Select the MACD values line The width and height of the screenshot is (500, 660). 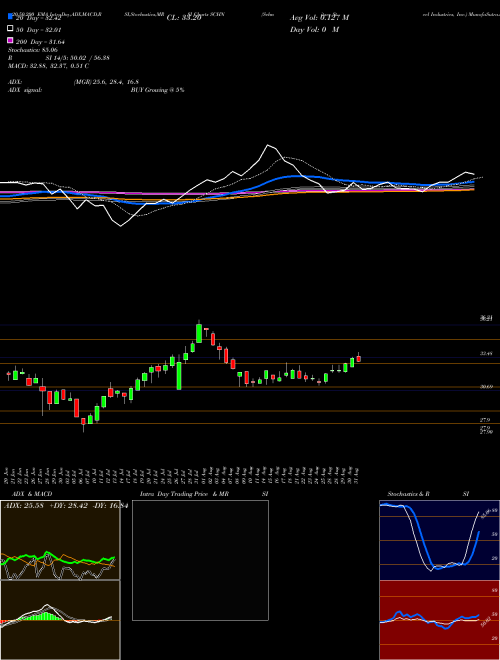click(x=48, y=66)
